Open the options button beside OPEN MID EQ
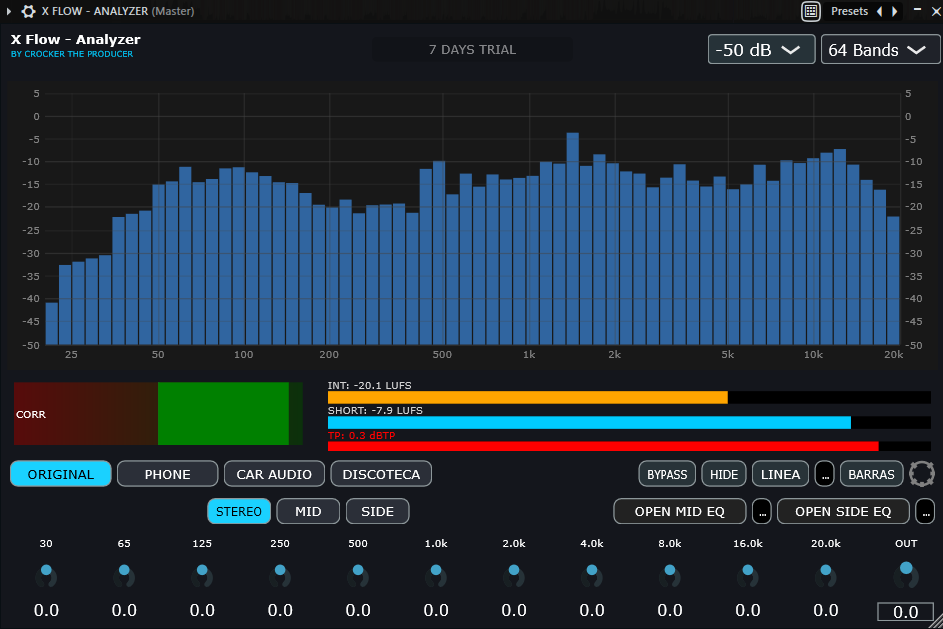 [762, 511]
